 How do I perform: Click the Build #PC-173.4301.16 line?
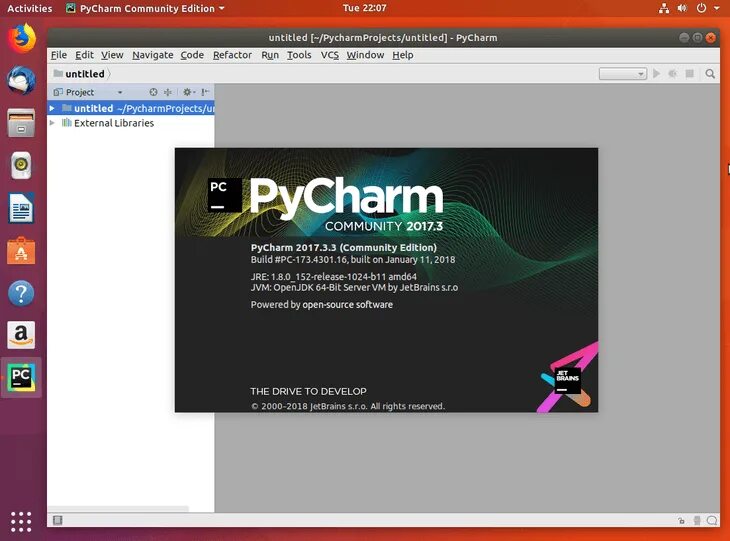[353, 260]
